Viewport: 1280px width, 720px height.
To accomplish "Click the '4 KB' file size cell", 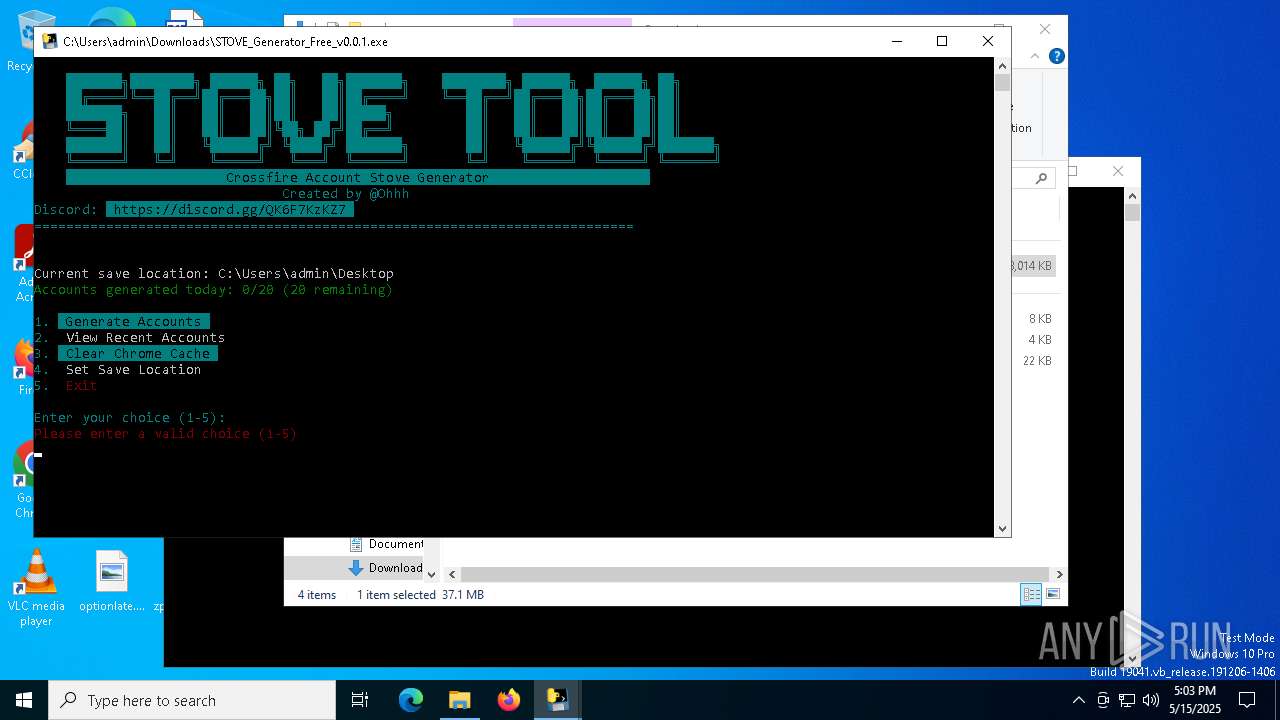I will (x=1040, y=339).
